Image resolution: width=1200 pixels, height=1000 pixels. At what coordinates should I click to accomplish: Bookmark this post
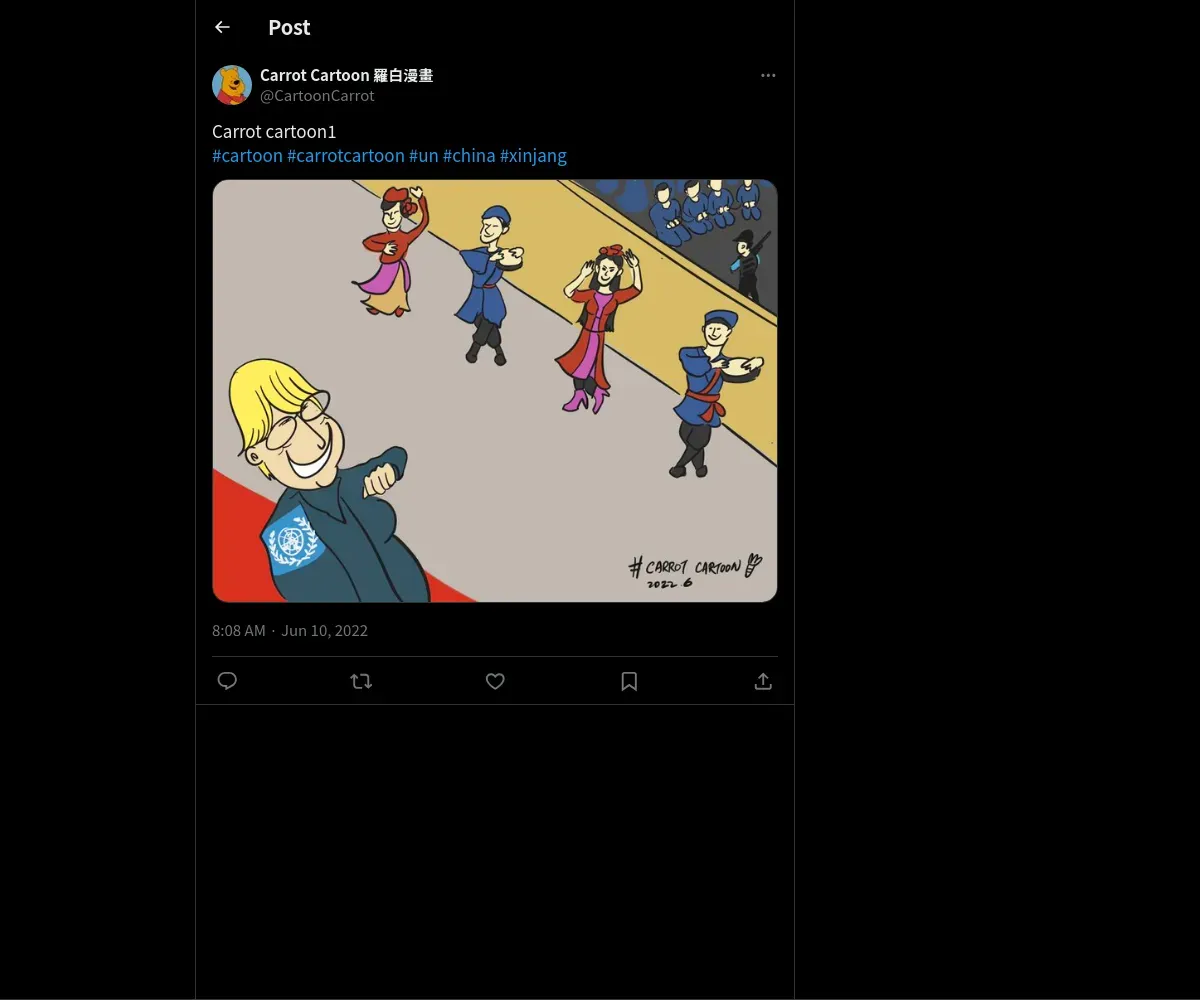(x=629, y=681)
